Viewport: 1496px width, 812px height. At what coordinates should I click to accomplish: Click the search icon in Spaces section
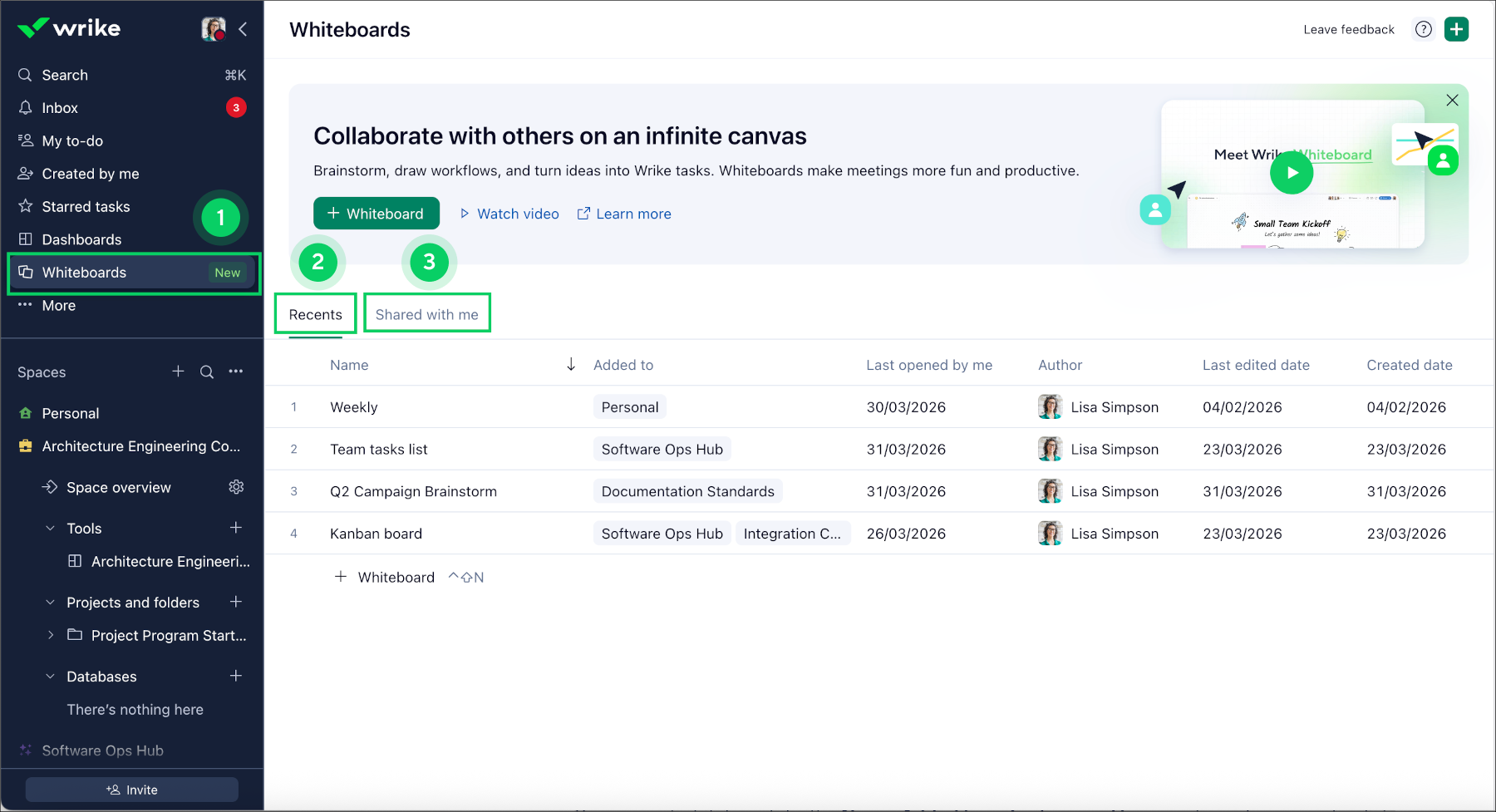click(x=207, y=372)
